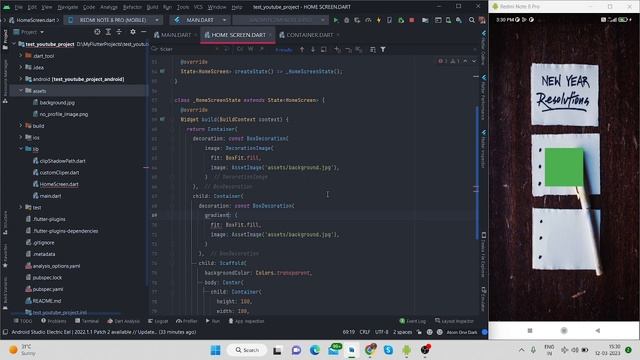This screenshot has height=360, width=640.
Task: Open the Layout Inspector
Action: [x=454, y=321]
